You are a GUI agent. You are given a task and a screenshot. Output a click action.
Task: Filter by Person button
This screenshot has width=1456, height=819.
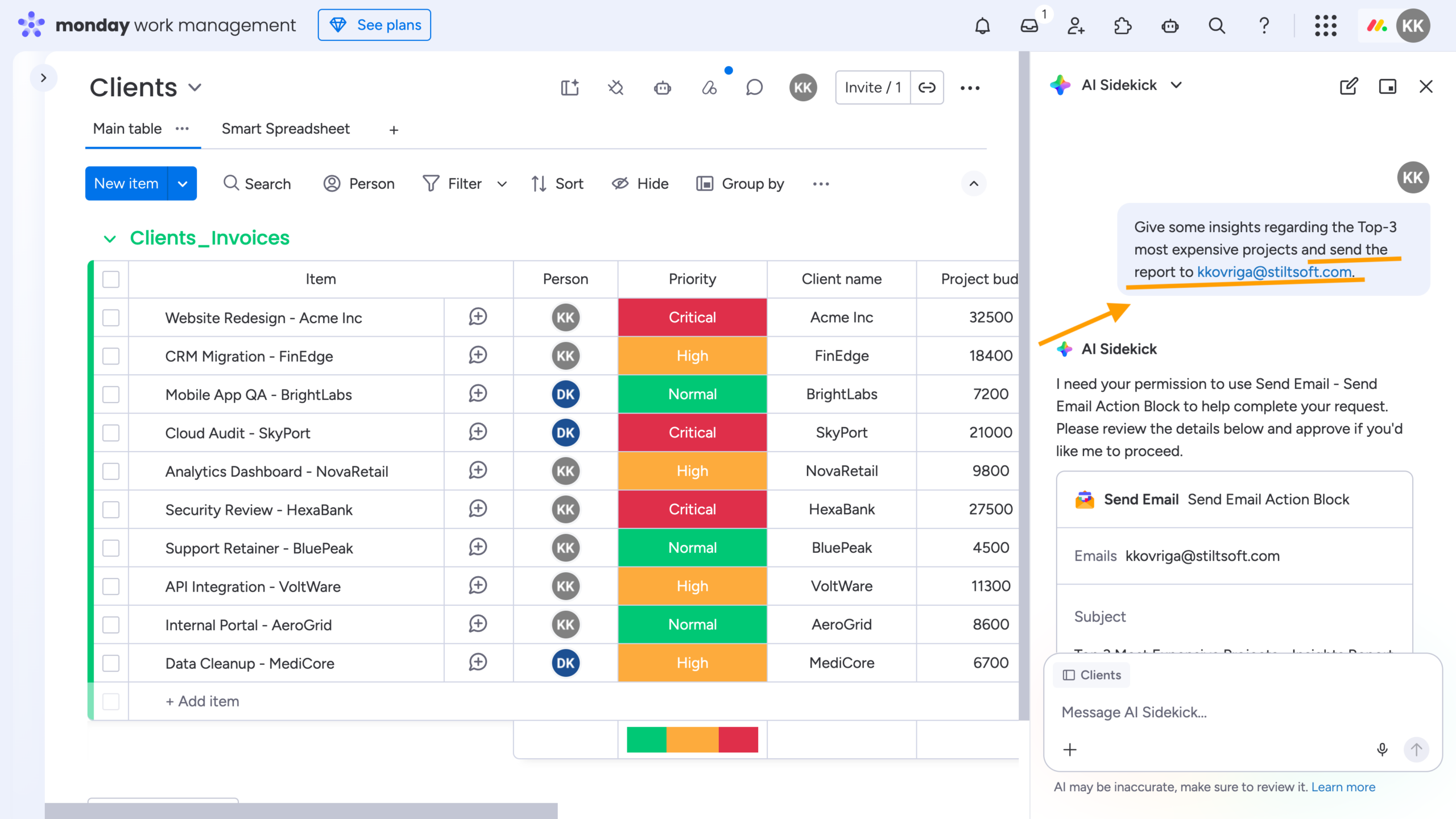[x=359, y=184]
